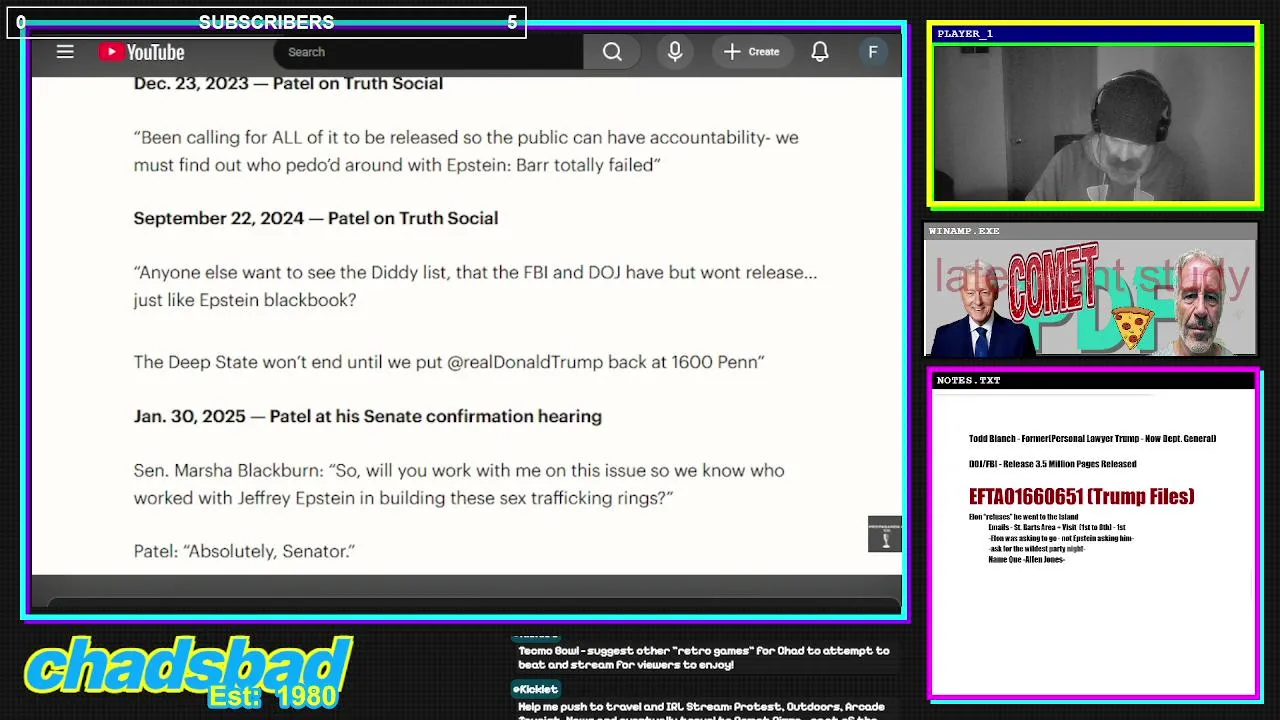1280x720 pixels.
Task: Open YouTube notifications bell
Action: click(820, 52)
